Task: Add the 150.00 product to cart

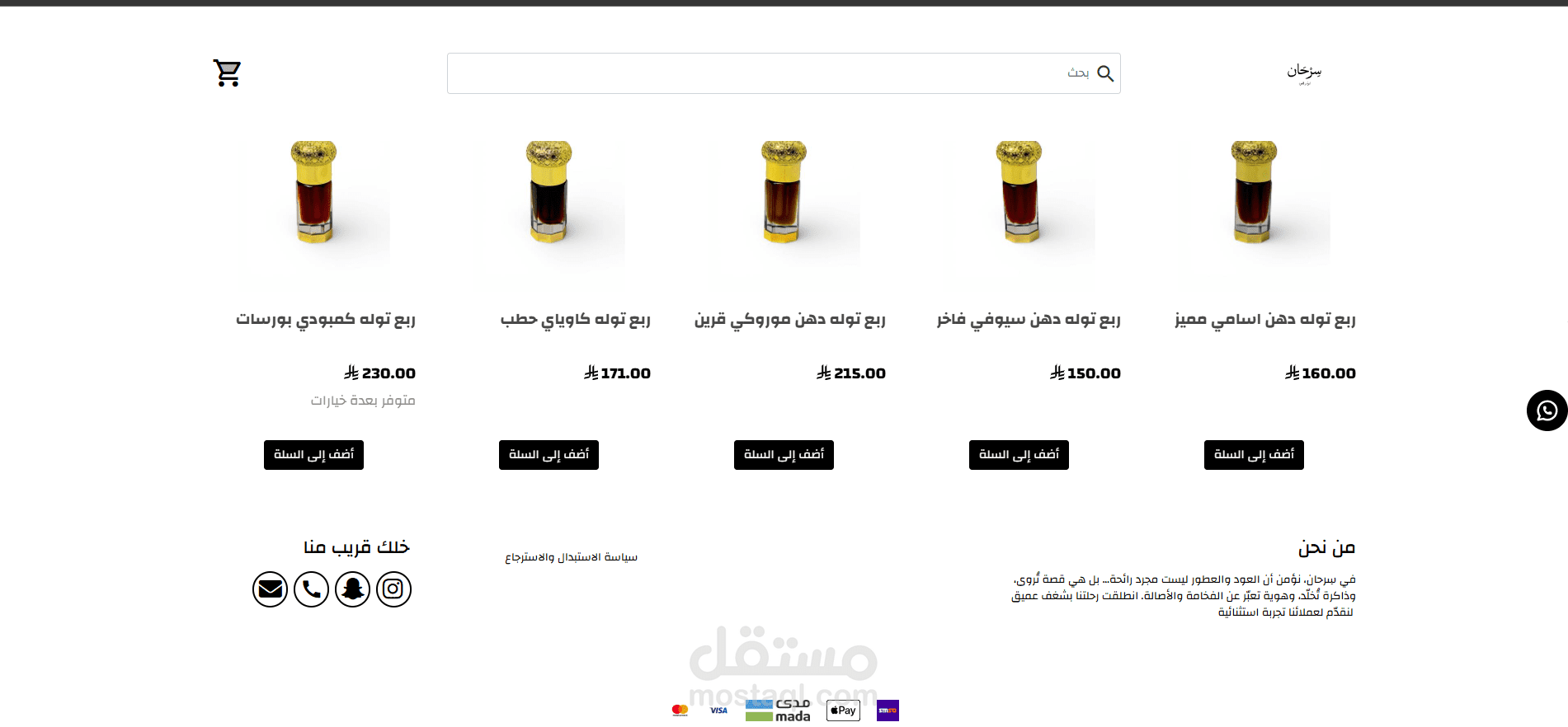Action: click(1019, 455)
